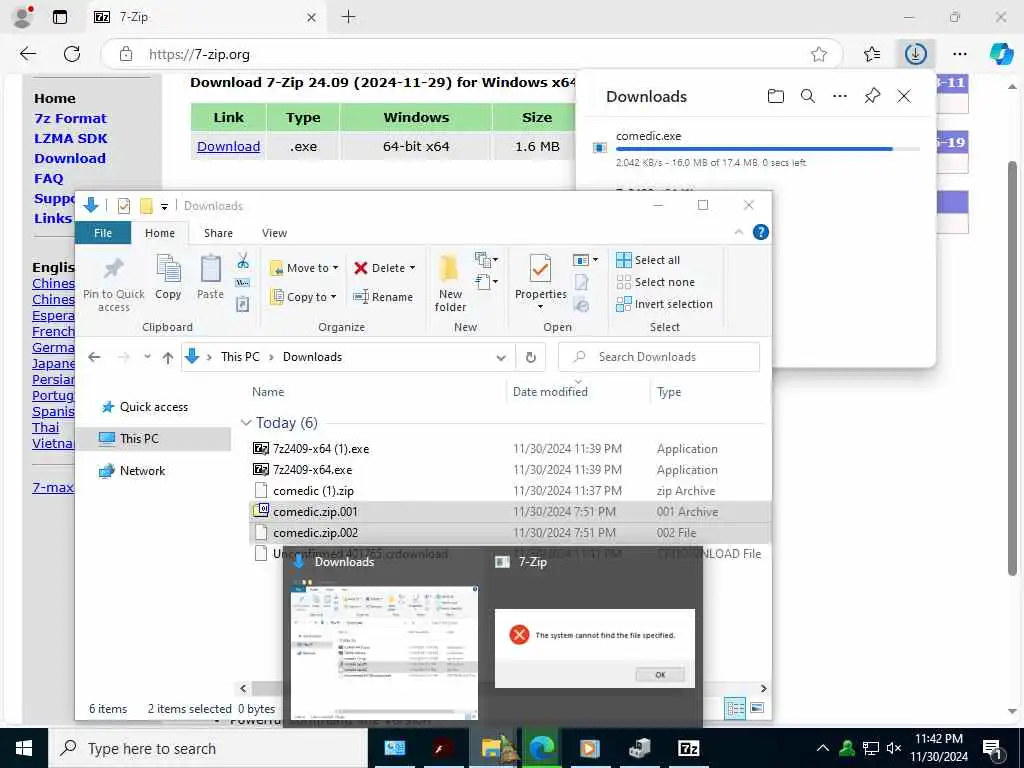Image resolution: width=1024 pixels, height=768 pixels.
Task: Open the File tab in Explorer
Action: 103,233
